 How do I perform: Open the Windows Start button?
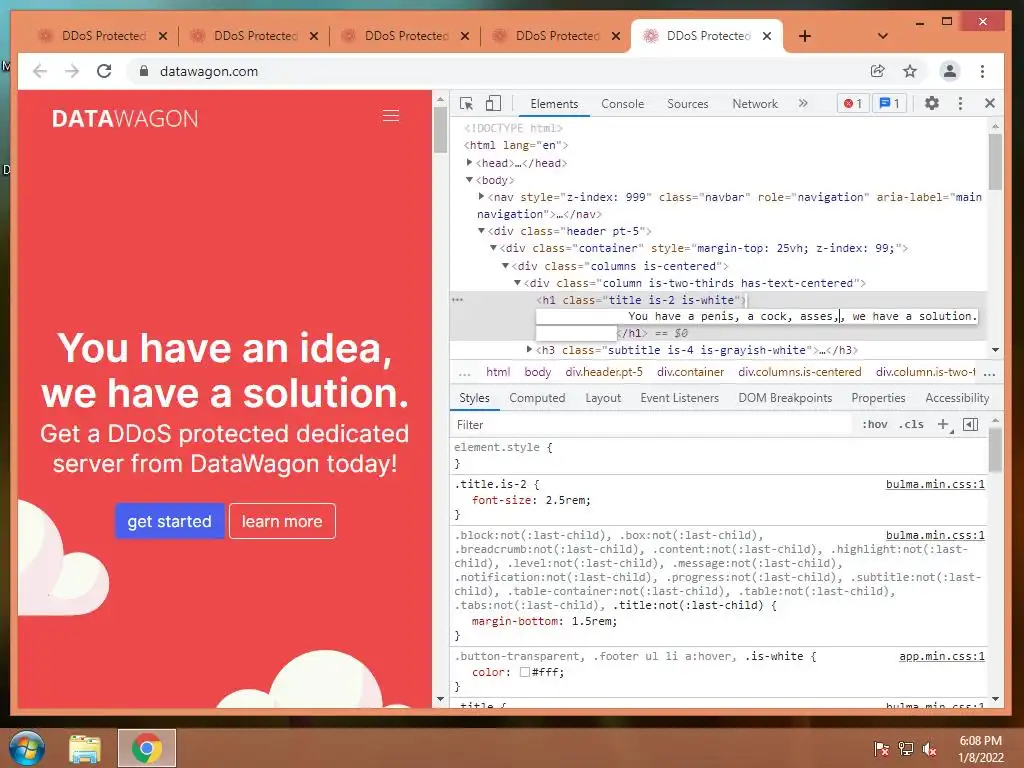click(x=26, y=748)
